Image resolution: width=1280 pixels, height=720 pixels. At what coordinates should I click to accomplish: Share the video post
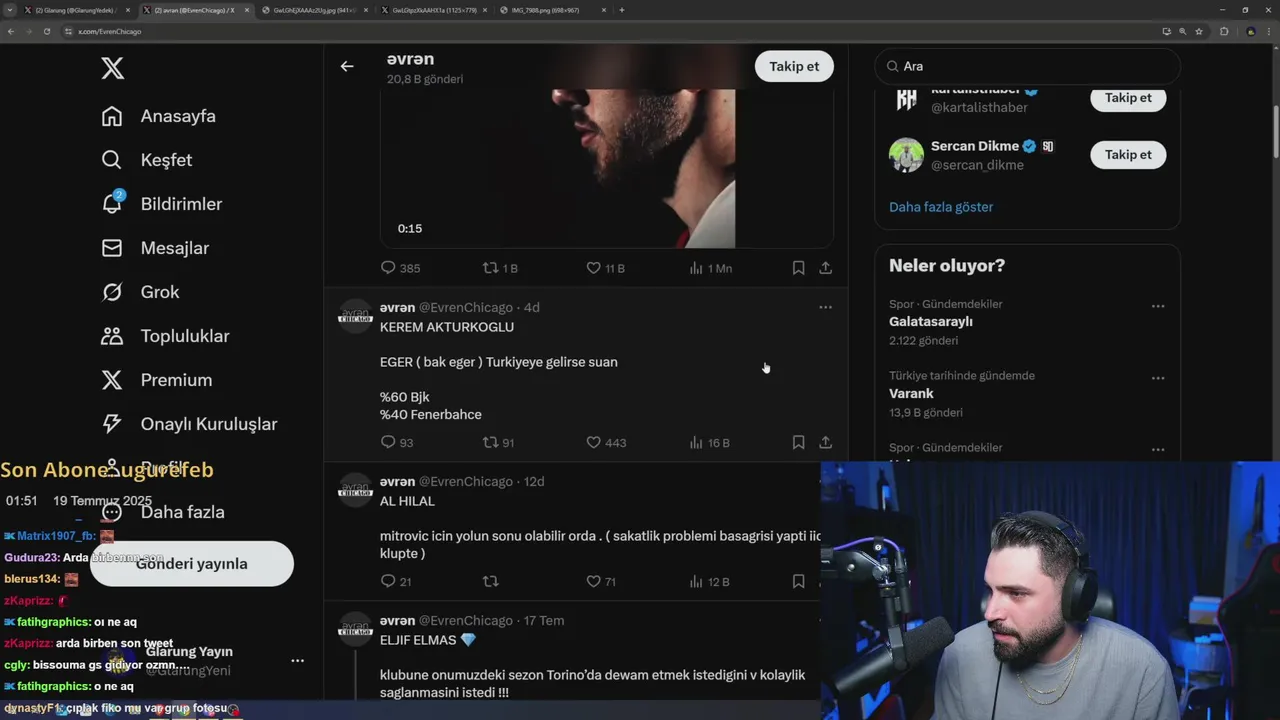825,268
